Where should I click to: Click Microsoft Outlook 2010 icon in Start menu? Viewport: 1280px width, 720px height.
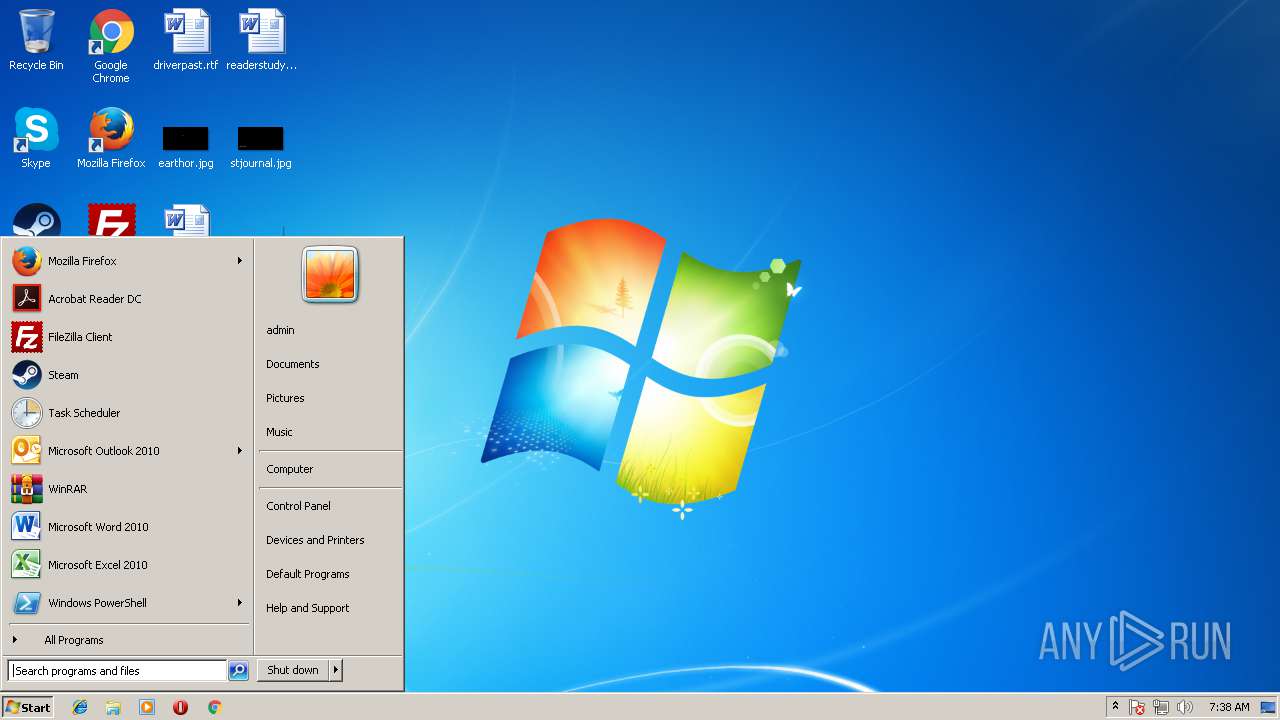26,451
